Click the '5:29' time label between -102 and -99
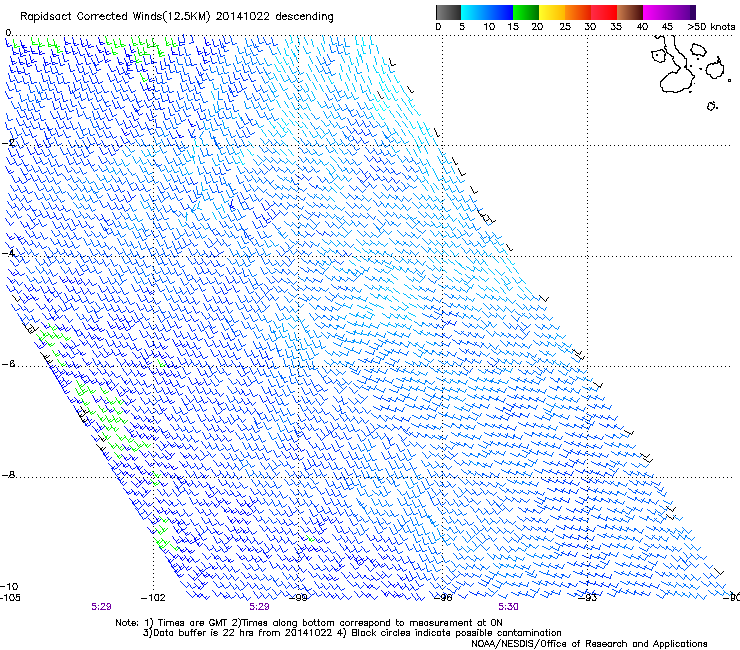 click(x=259, y=607)
